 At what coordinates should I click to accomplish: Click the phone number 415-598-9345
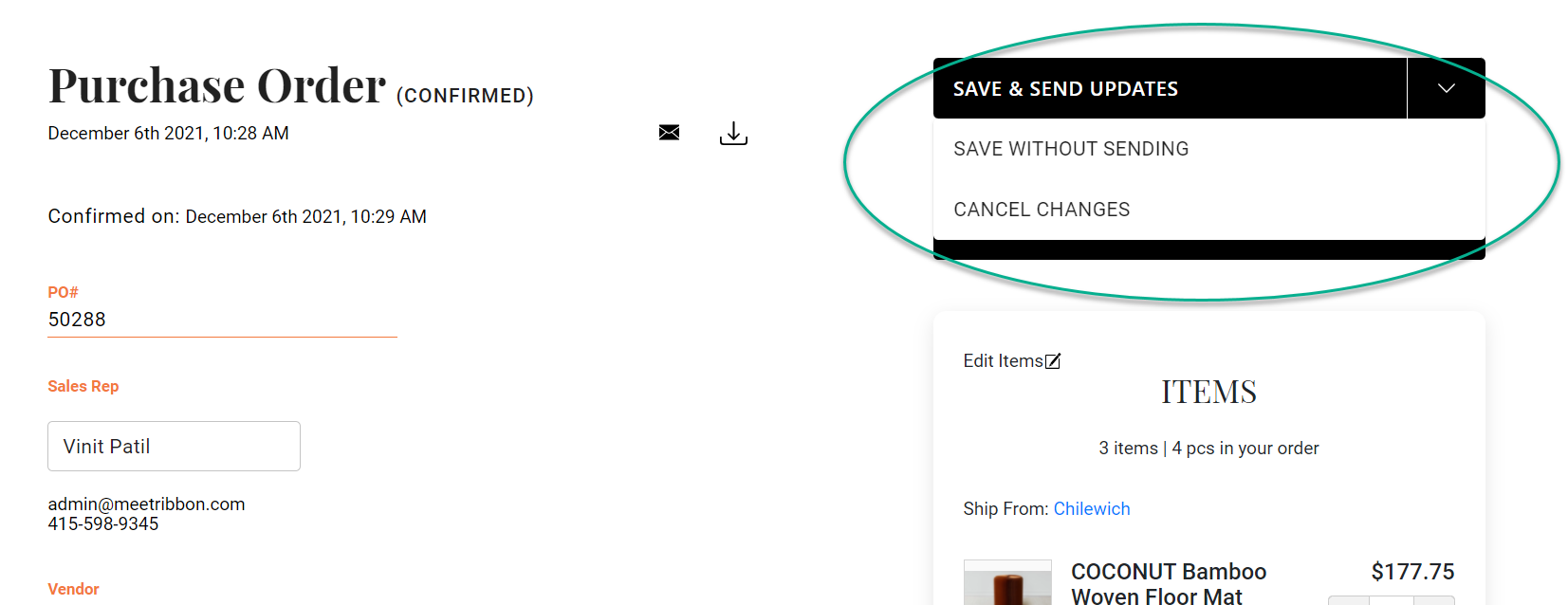point(103,524)
